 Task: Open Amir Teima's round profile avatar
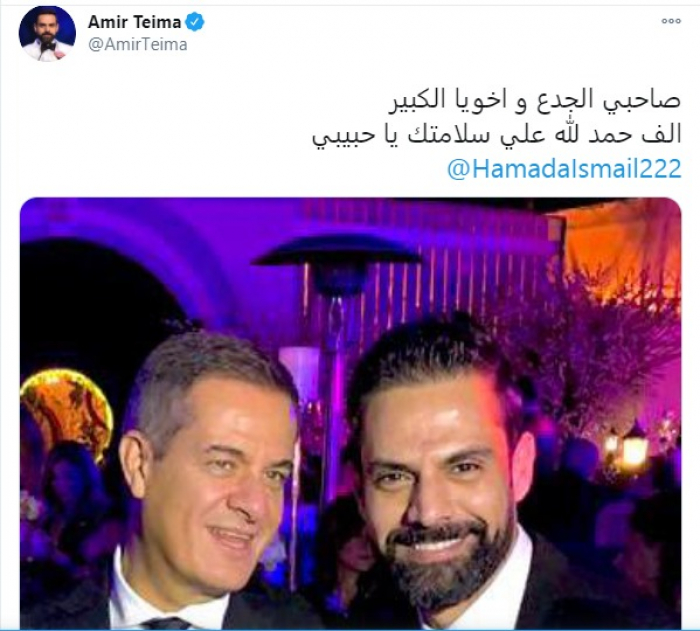pos(47,33)
